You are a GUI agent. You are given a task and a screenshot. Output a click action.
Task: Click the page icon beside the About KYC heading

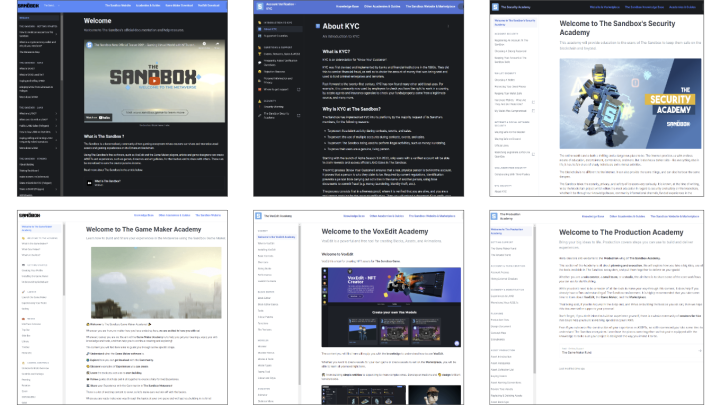[318, 26]
